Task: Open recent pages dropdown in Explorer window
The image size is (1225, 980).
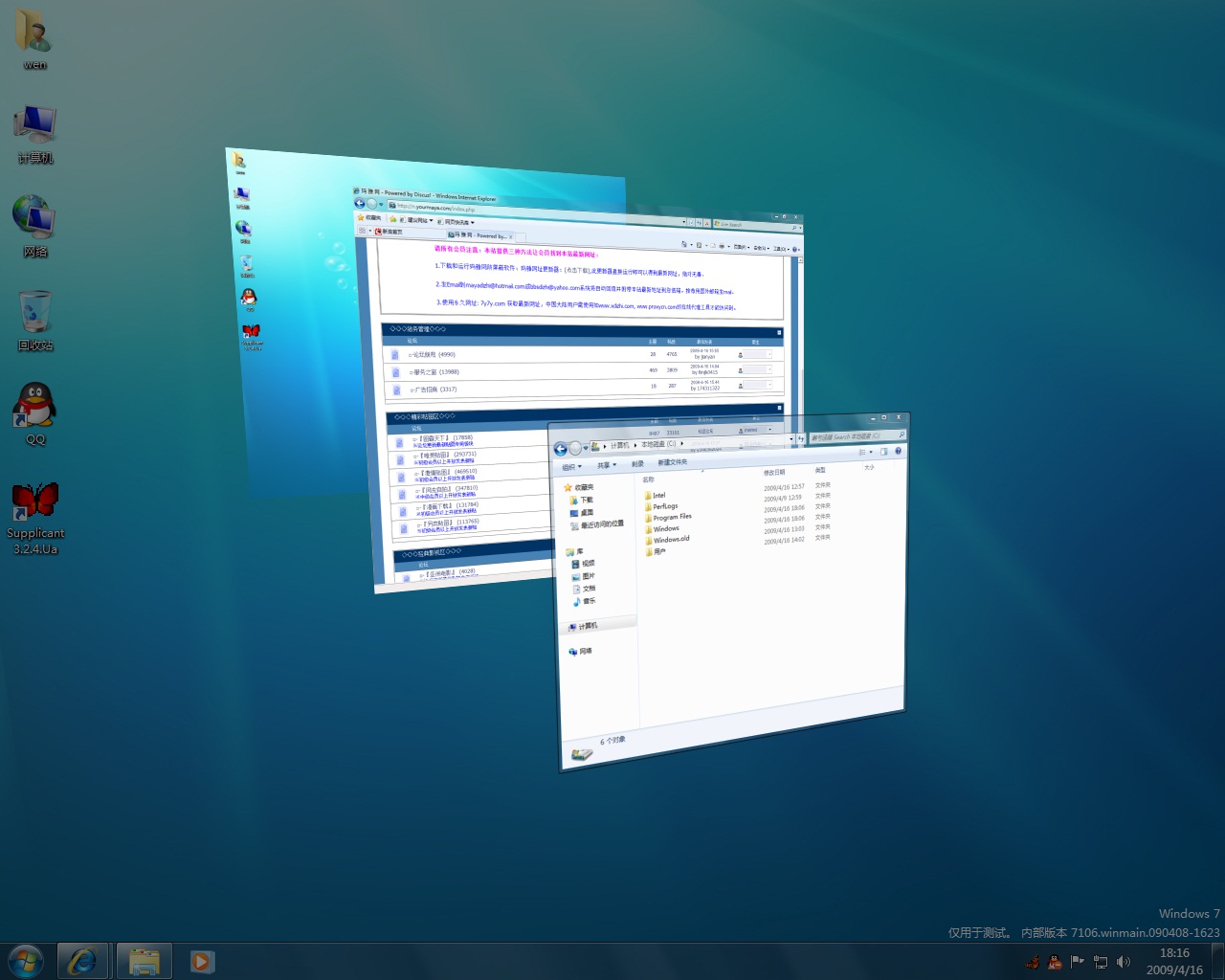Action: (586, 448)
